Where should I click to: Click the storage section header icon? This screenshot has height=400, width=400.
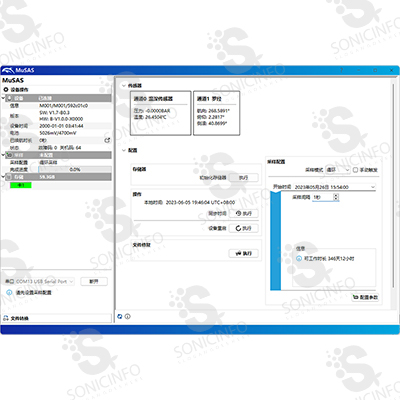coord(9,177)
